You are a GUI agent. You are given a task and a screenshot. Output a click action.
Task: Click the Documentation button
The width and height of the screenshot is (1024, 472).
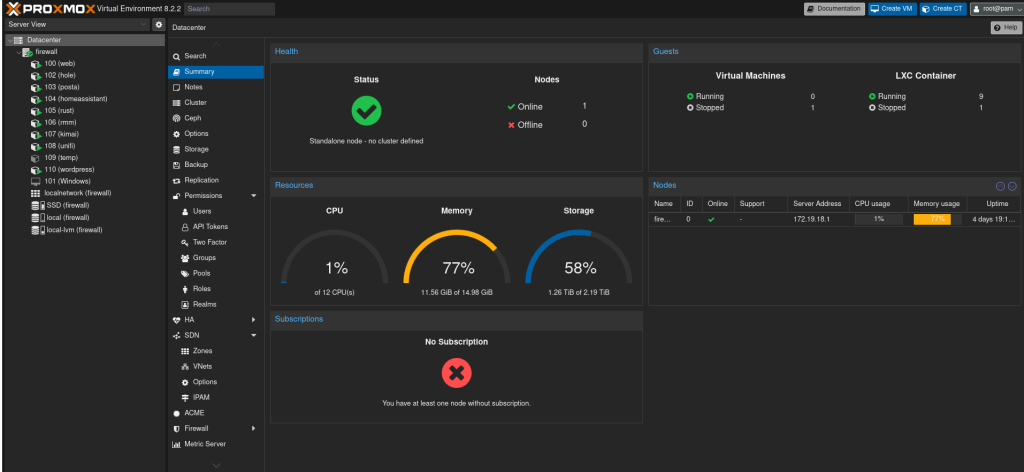(x=834, y=8)
